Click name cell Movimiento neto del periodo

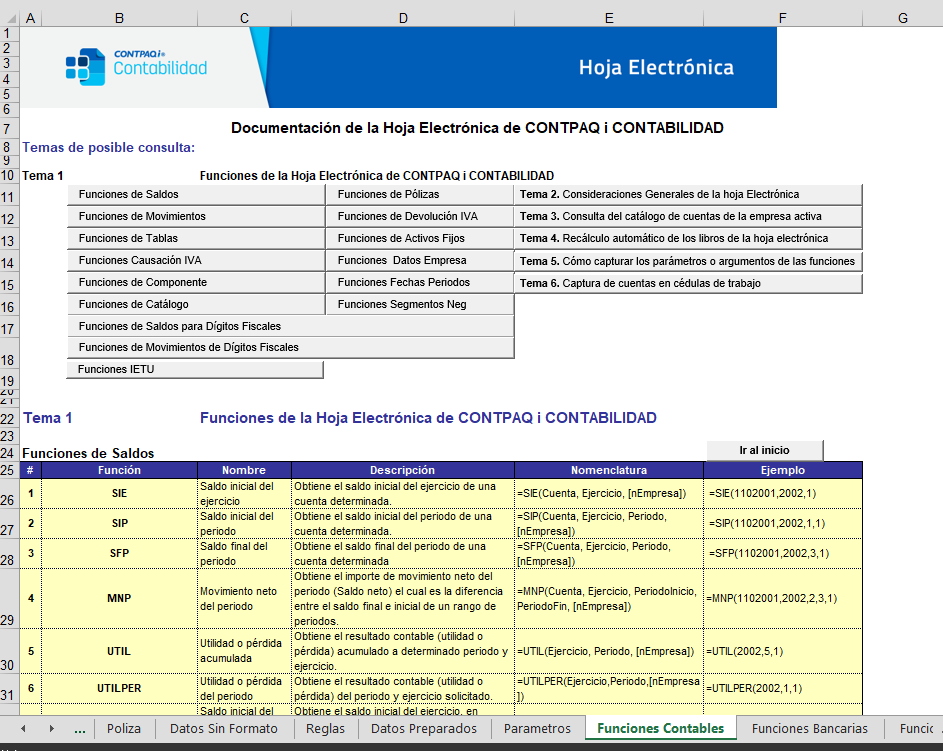244,599
